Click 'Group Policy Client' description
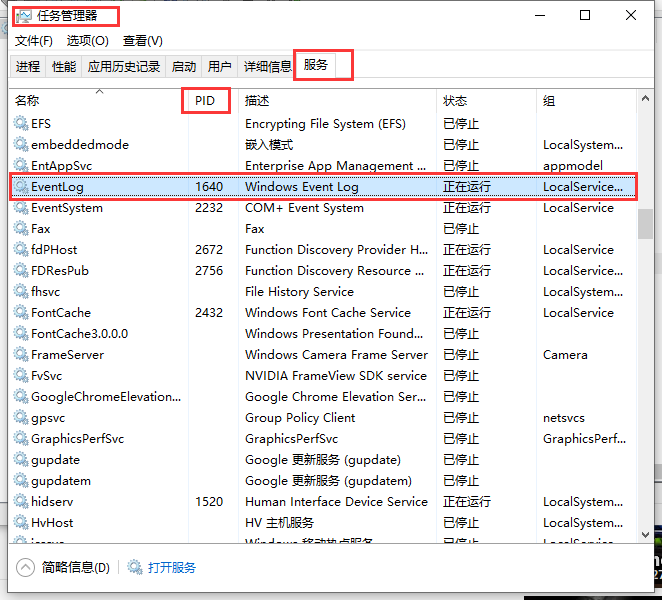 pyautogui.click(x=300, y=418)
